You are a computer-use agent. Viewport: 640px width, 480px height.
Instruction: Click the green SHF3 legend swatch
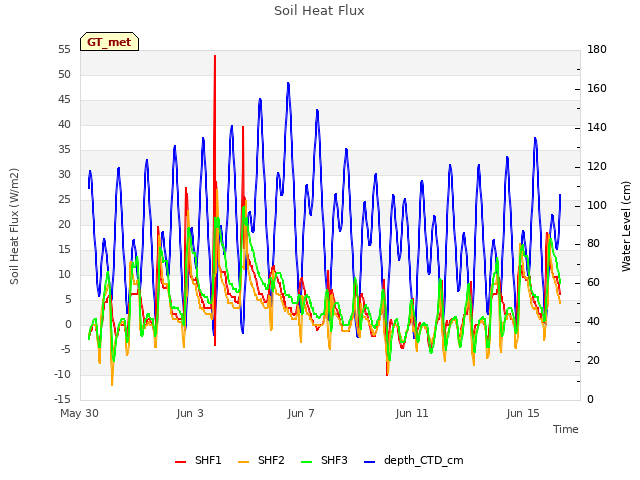pos(307,462)
